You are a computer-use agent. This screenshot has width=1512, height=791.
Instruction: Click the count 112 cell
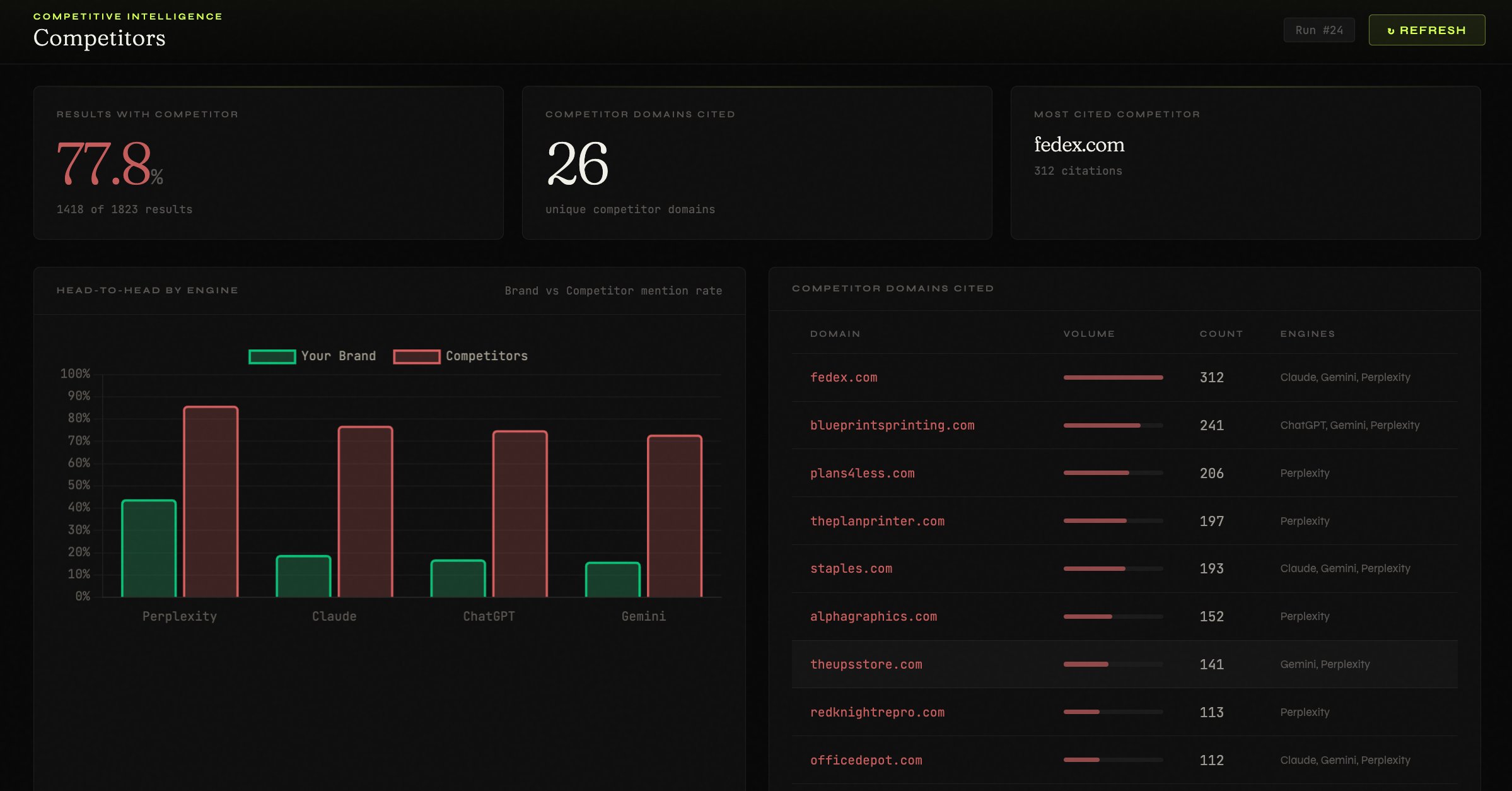(x=1211, y=760)
